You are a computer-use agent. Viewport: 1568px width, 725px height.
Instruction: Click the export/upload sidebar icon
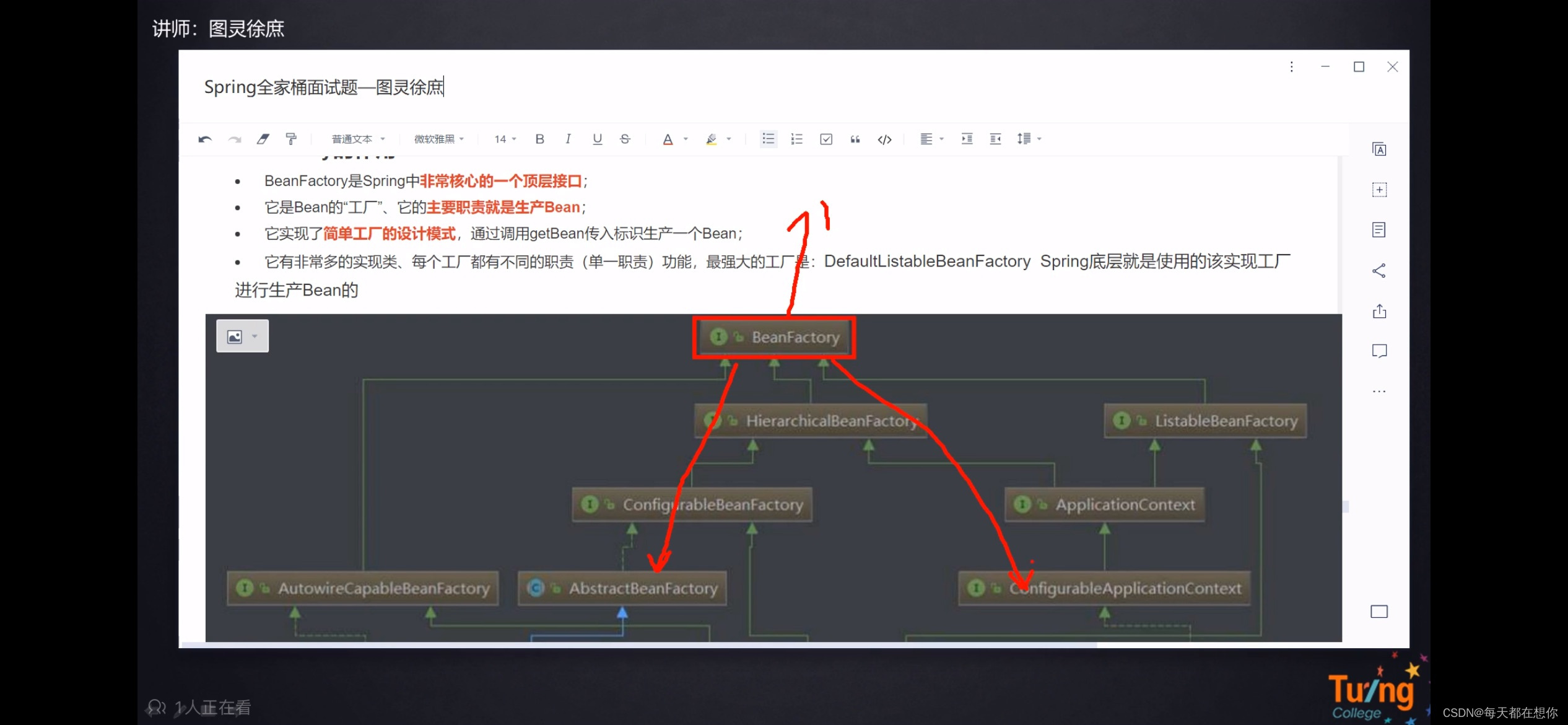point(1379,311)
